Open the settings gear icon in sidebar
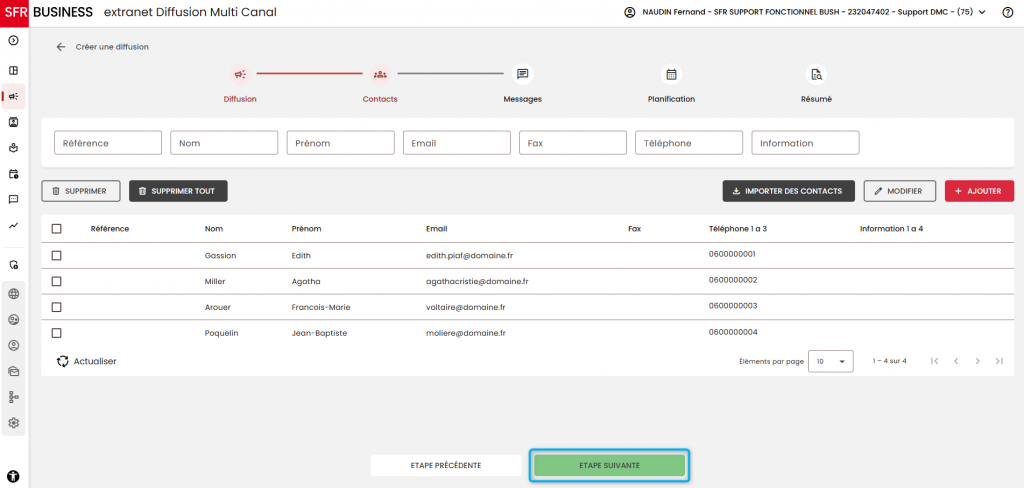 coord(13,423)
